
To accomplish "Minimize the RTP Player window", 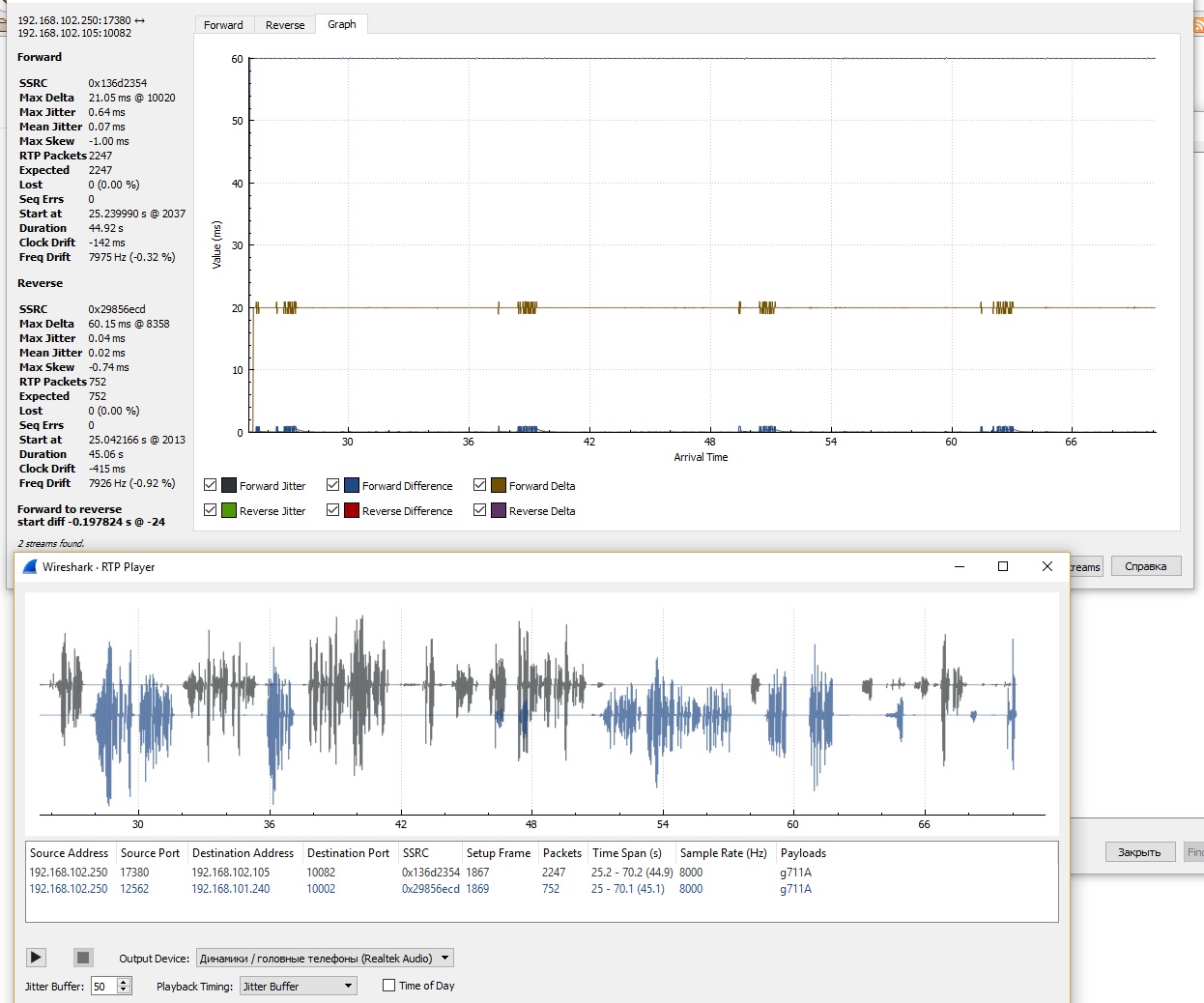I will pos(959,566).
